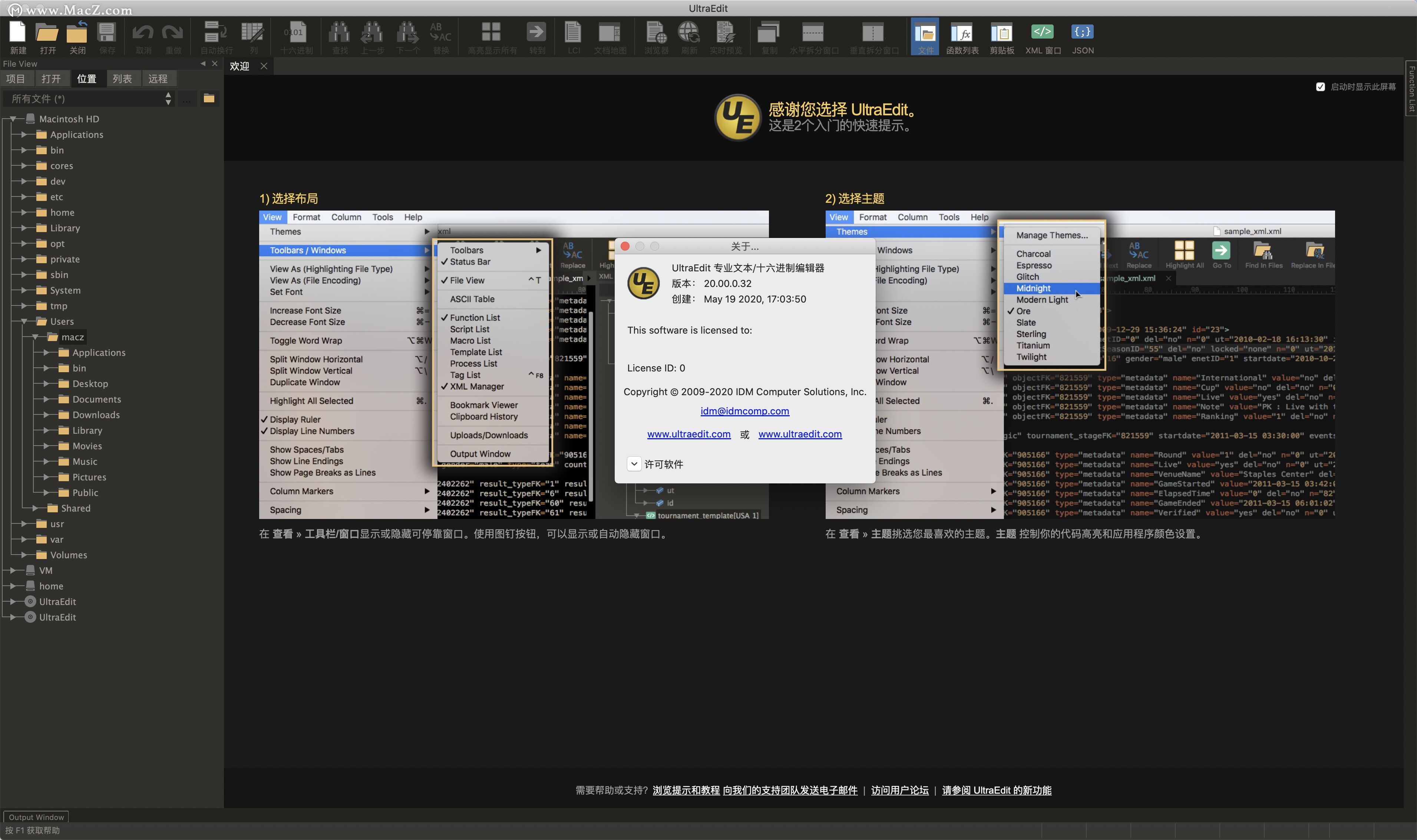Click the Live preview (实时预览) icon
Screen dimensions: 1417x840
725,33
